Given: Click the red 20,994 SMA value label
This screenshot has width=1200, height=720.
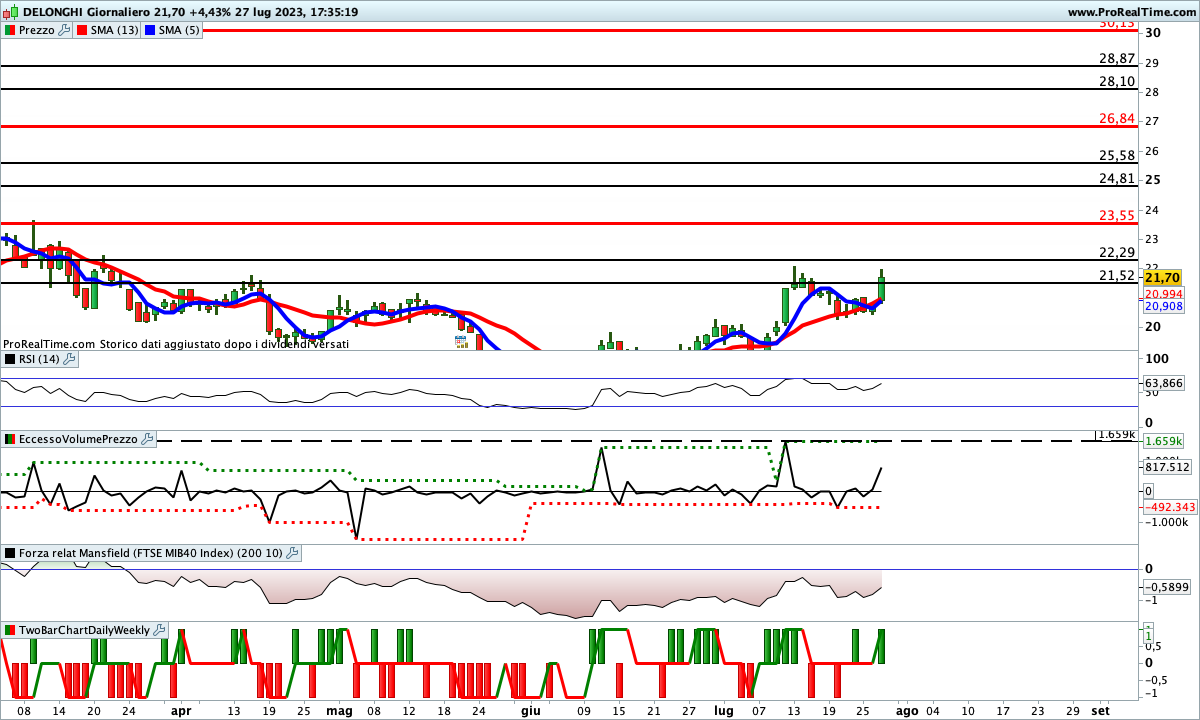Looking at the screenshot, I should 1164,294.
